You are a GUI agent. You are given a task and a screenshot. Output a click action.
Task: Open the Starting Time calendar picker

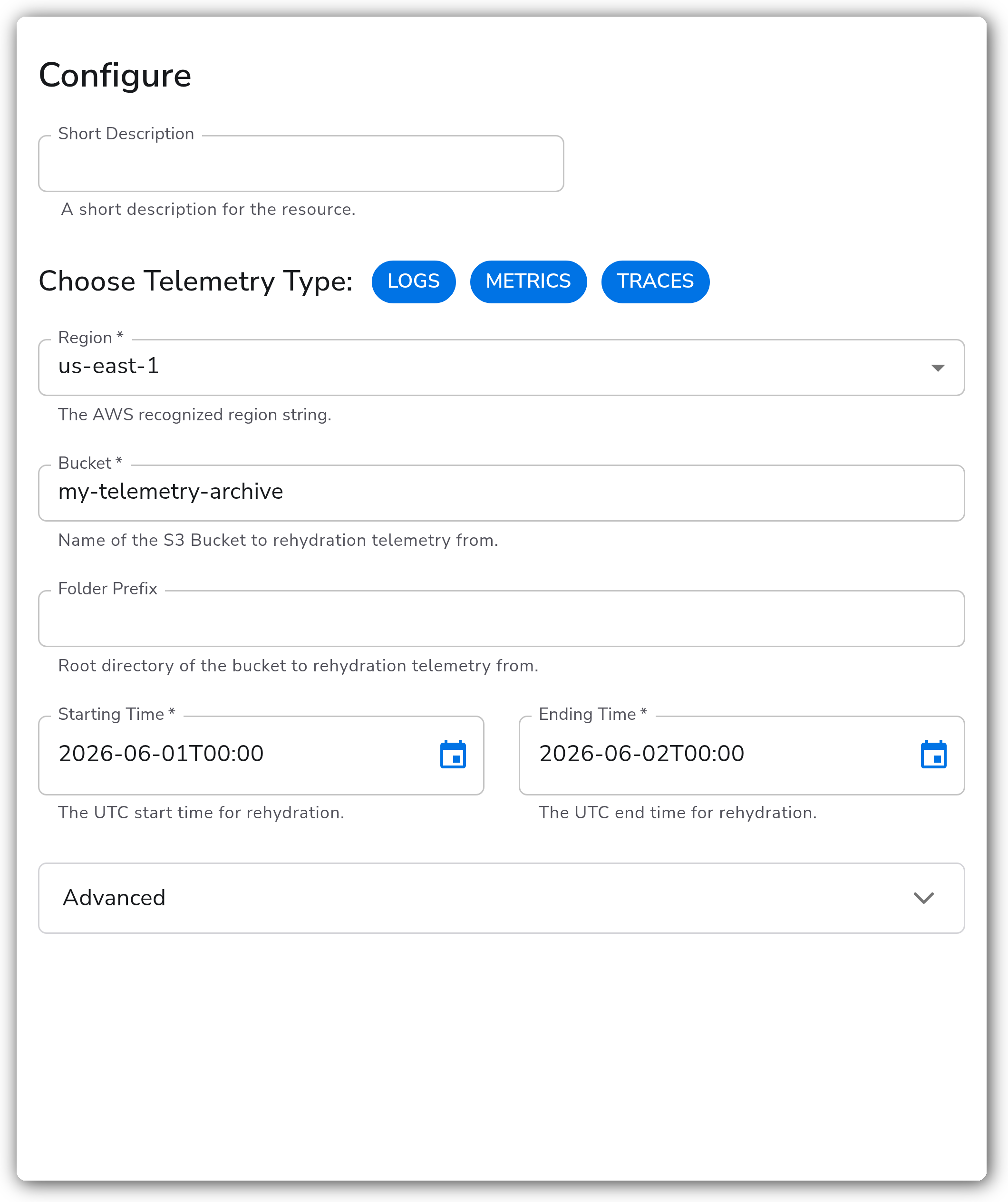[x=453, y=755]
